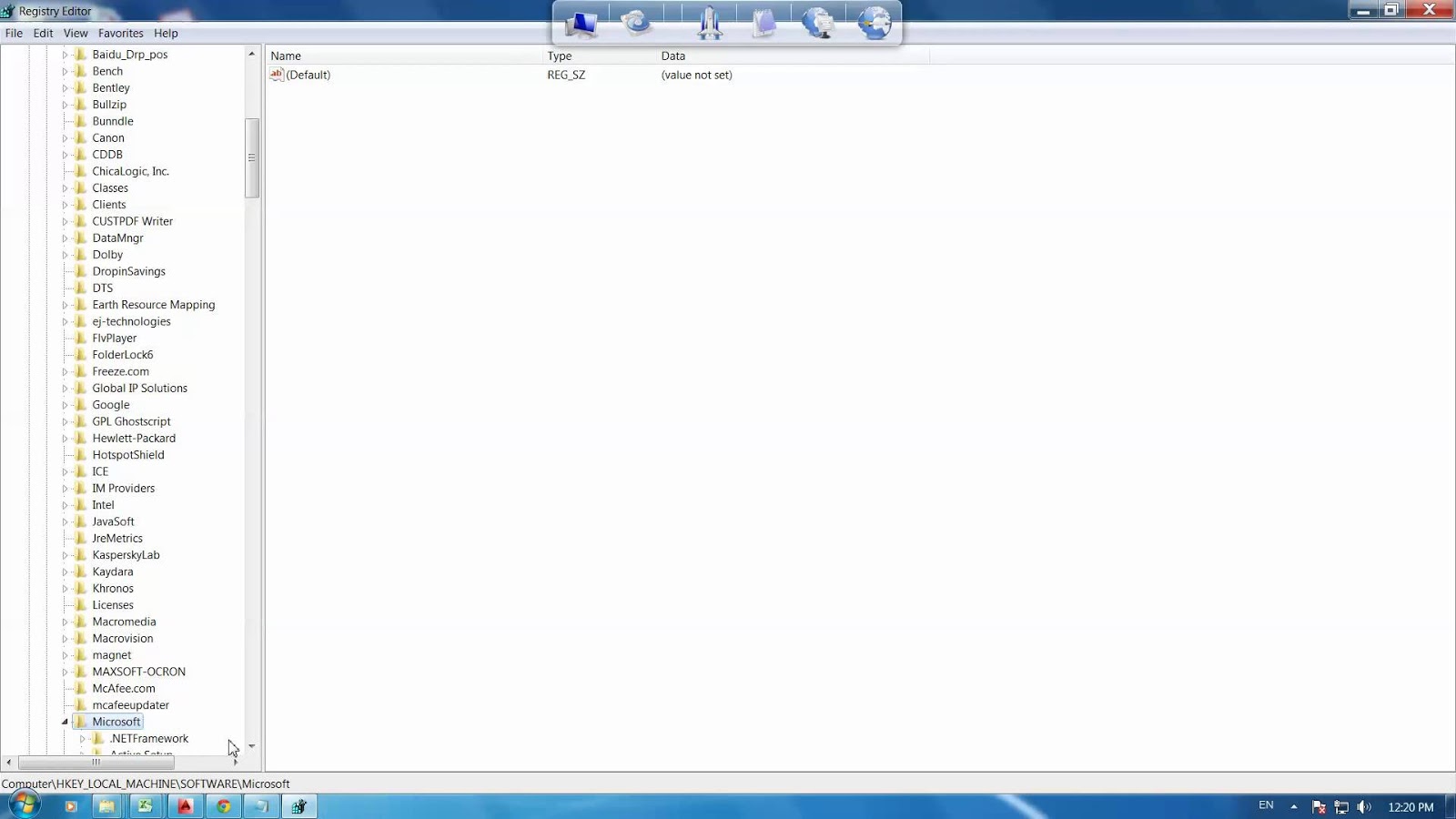Click the 12:20 PM taskbar clock
Viewport: 1456px width, 819px height.
click(x=1410, y=806)
